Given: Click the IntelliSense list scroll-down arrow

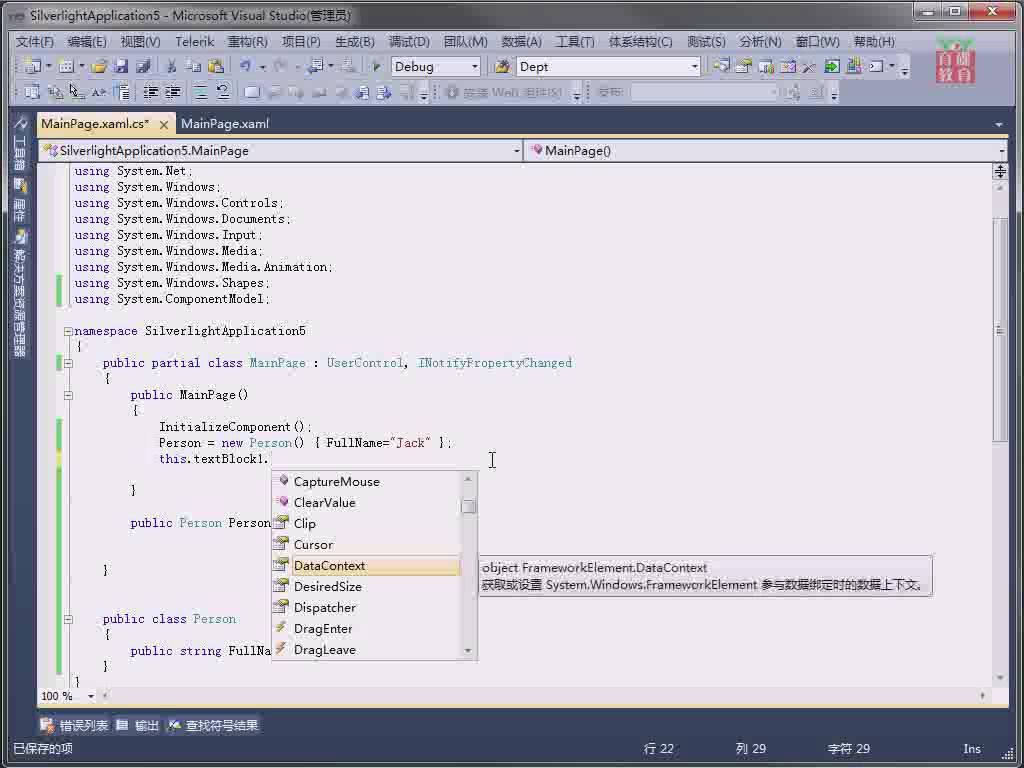Looking at the screenshot, I should [468, 650].
